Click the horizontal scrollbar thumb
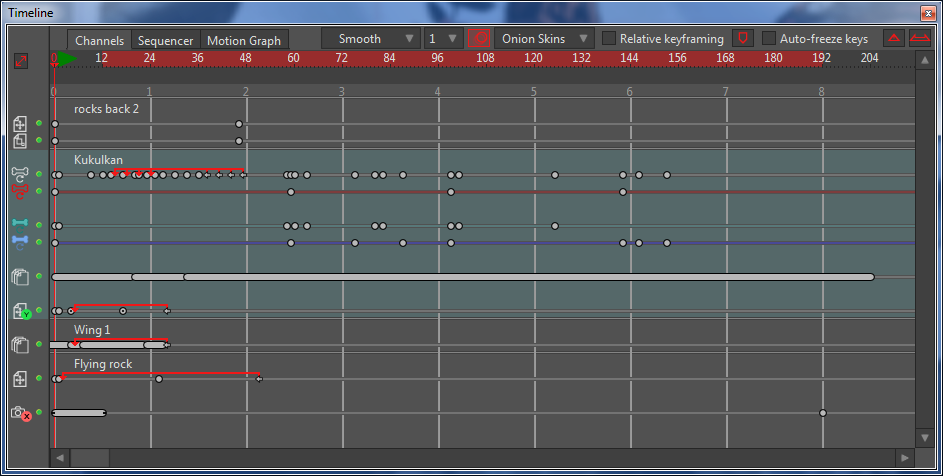This screenshot has height=476, width=943. tap(90, 458)
